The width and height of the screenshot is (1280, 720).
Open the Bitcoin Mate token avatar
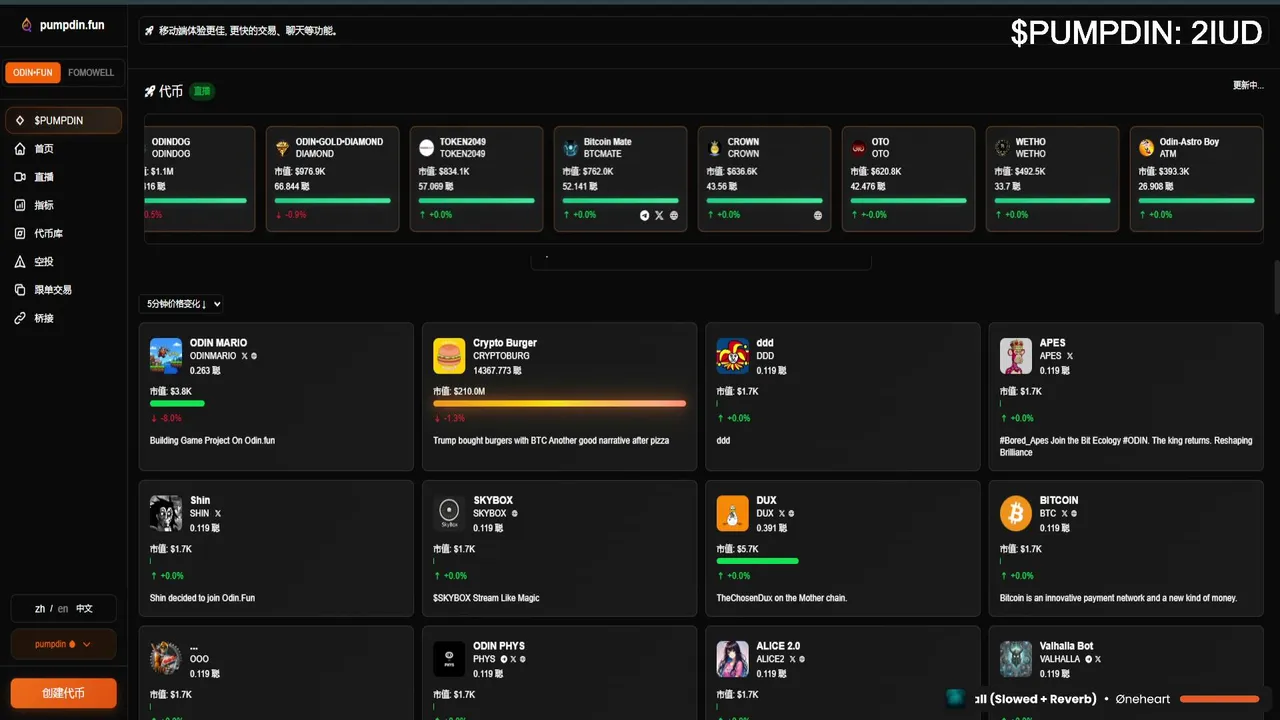pyautogui.click(x=570, y=148)
